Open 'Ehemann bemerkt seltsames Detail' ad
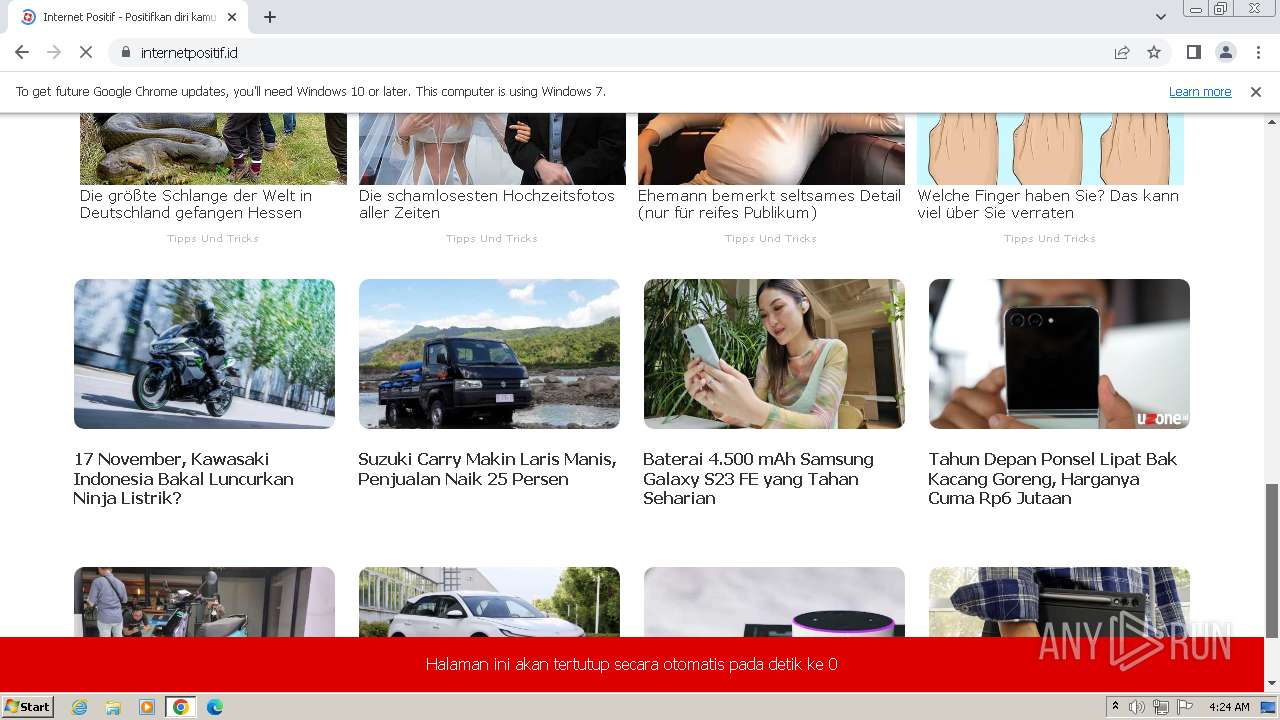1280x720 pixels. pos(770,204)
